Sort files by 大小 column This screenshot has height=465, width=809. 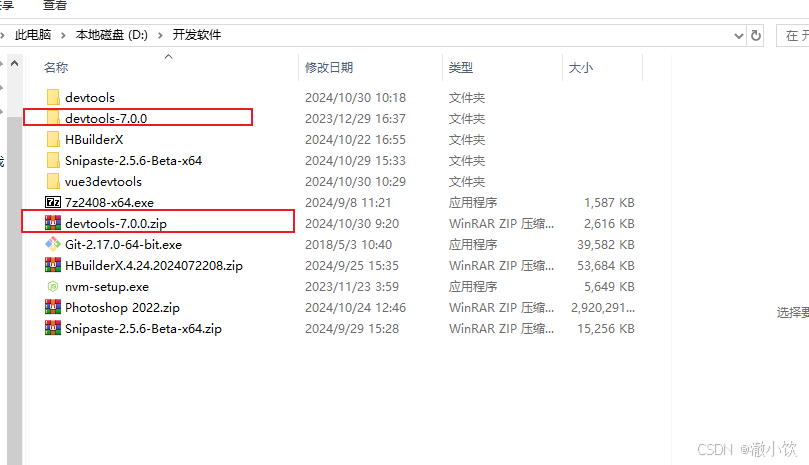580,68
